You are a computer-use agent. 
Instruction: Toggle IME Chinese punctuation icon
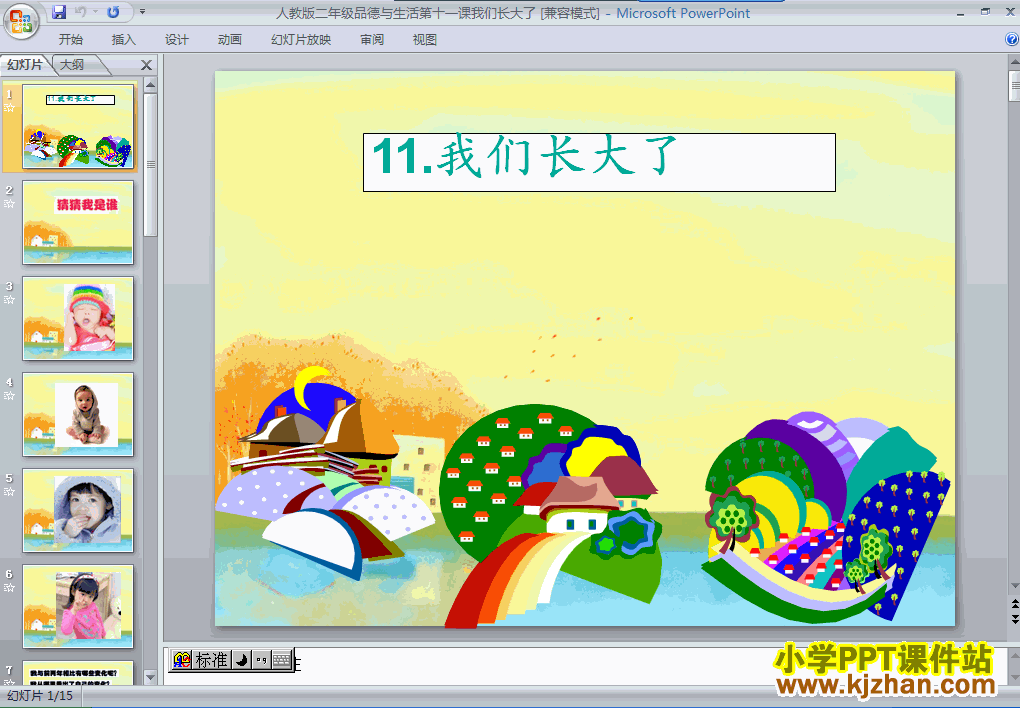point(262,660)
